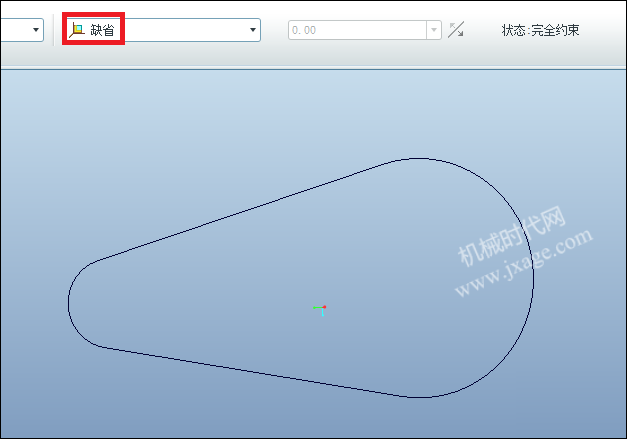
Task: Open the 缺省 constraint type dropdown
Action: click(252, 30)
